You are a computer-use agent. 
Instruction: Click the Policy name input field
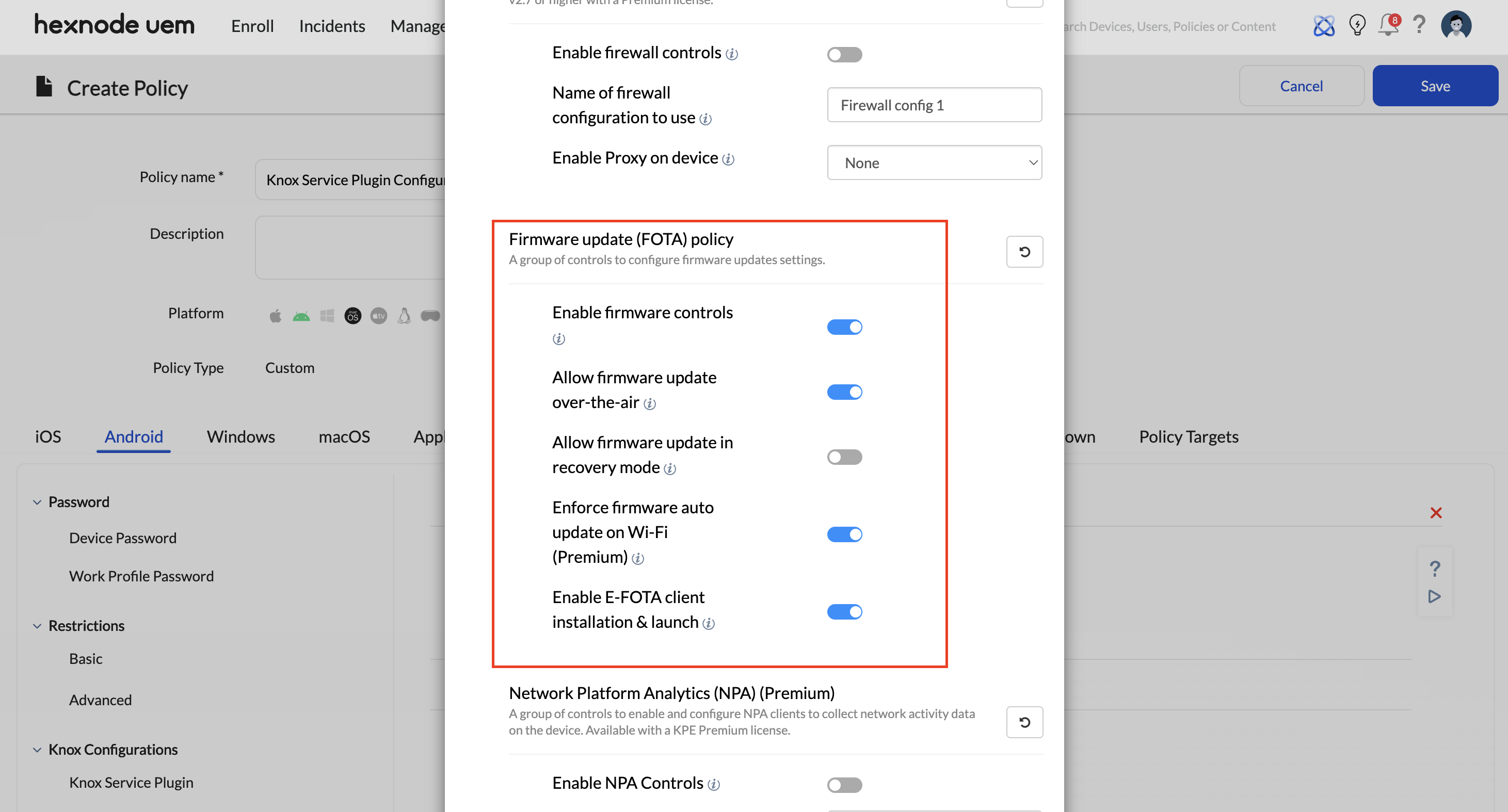pos(350,180)
